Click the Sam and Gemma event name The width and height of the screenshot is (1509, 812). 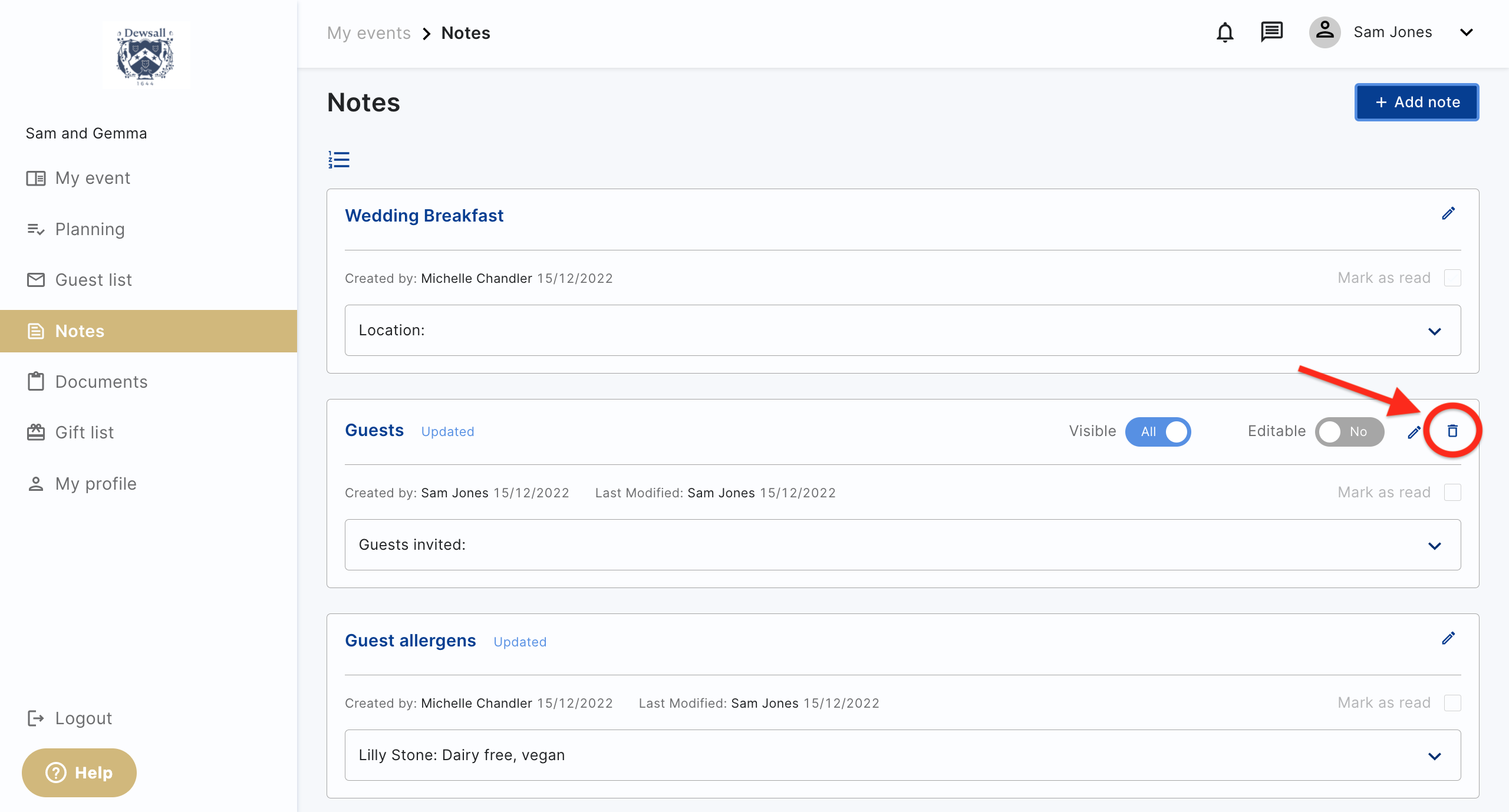pyautogui.click(x=86, y=134)
